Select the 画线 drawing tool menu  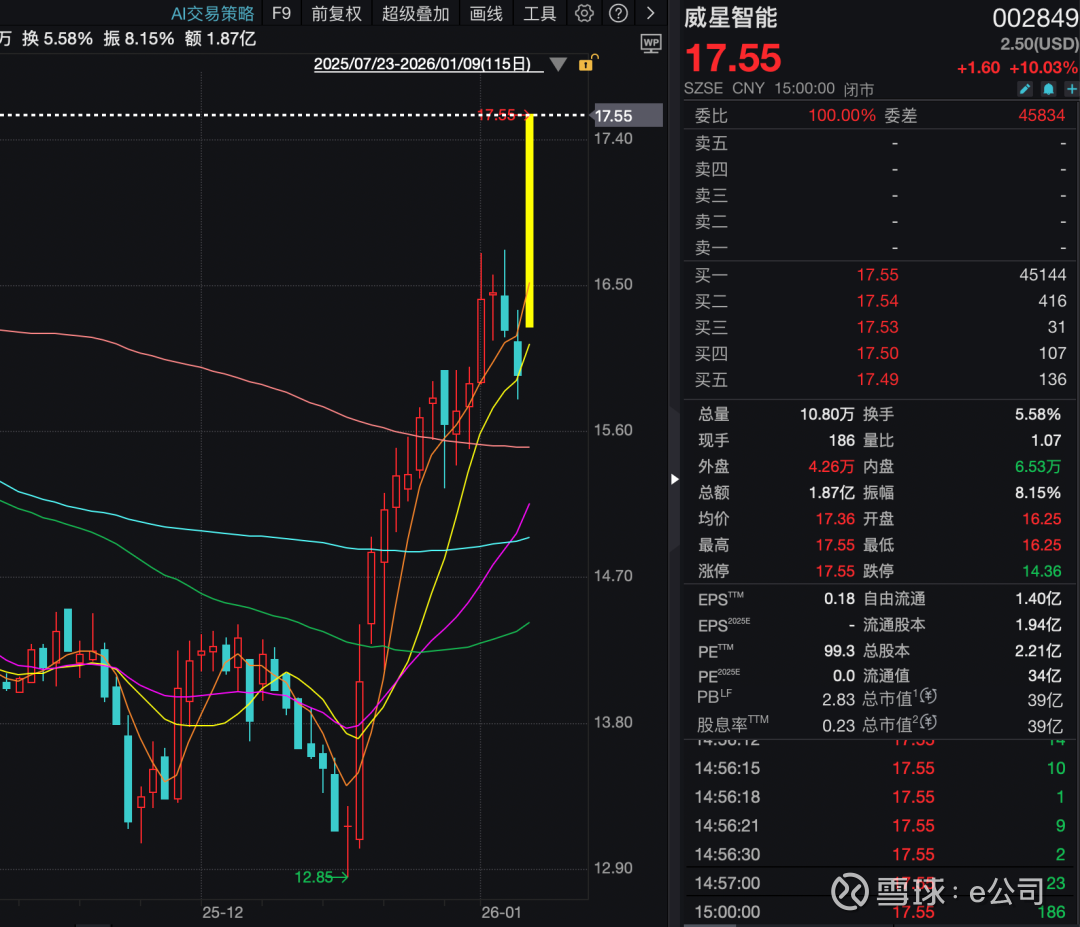[x=486, y=14]
